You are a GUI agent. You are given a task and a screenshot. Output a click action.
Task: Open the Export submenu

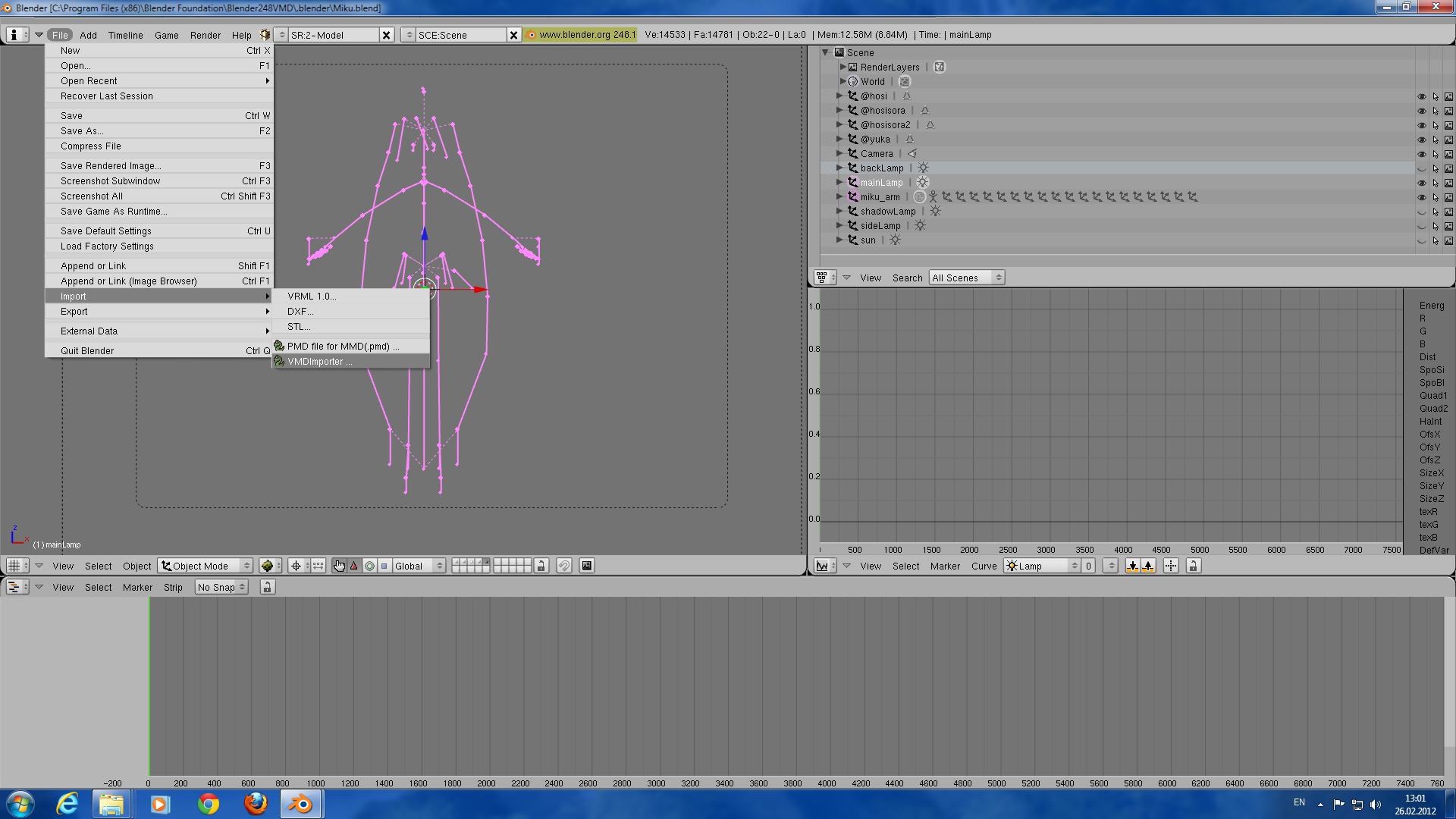point(159,312)
